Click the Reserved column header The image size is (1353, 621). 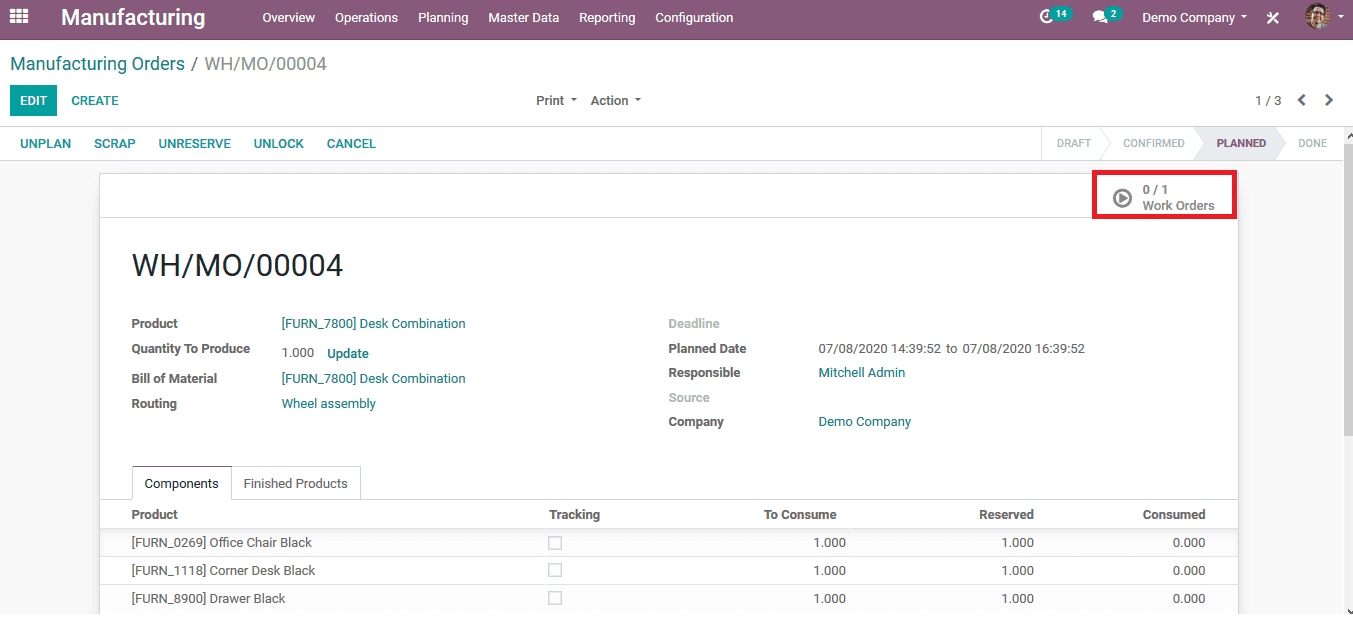(1006, 515)
